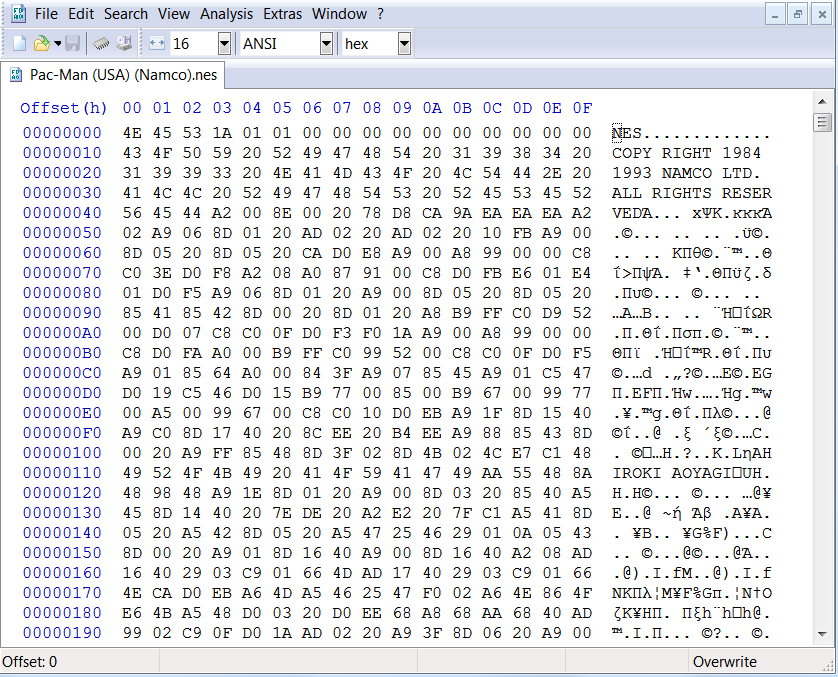Click hex byte 2E in row 00000020
This screenshot has height=677, width=838.
[552, 173]
